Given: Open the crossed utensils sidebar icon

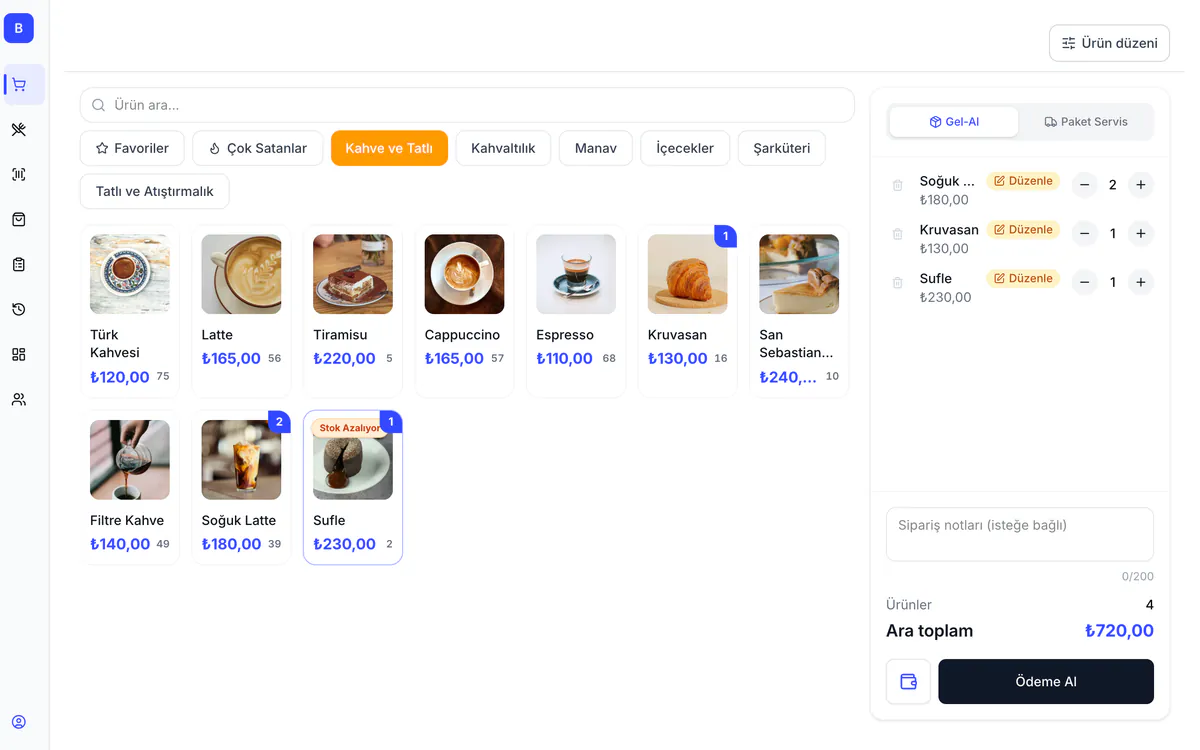Looking at the screenshot, I should point(19,130).
